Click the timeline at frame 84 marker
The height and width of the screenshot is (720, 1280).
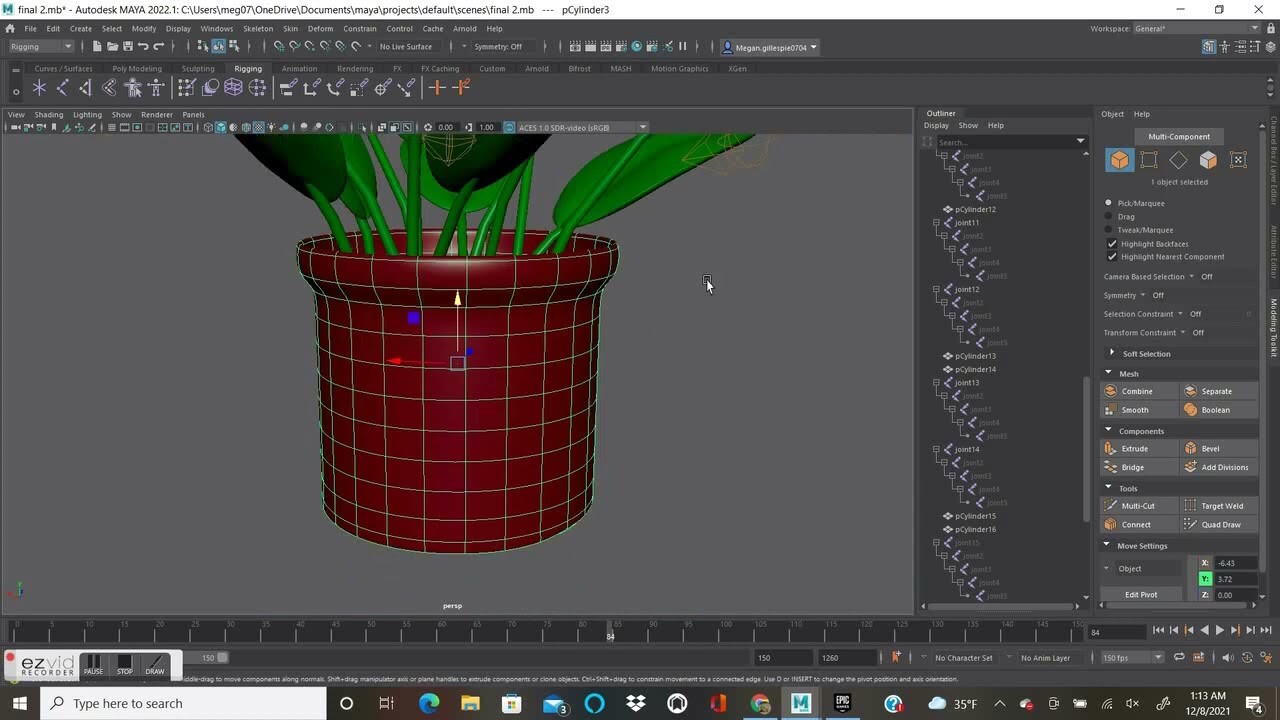click(610, 630)
